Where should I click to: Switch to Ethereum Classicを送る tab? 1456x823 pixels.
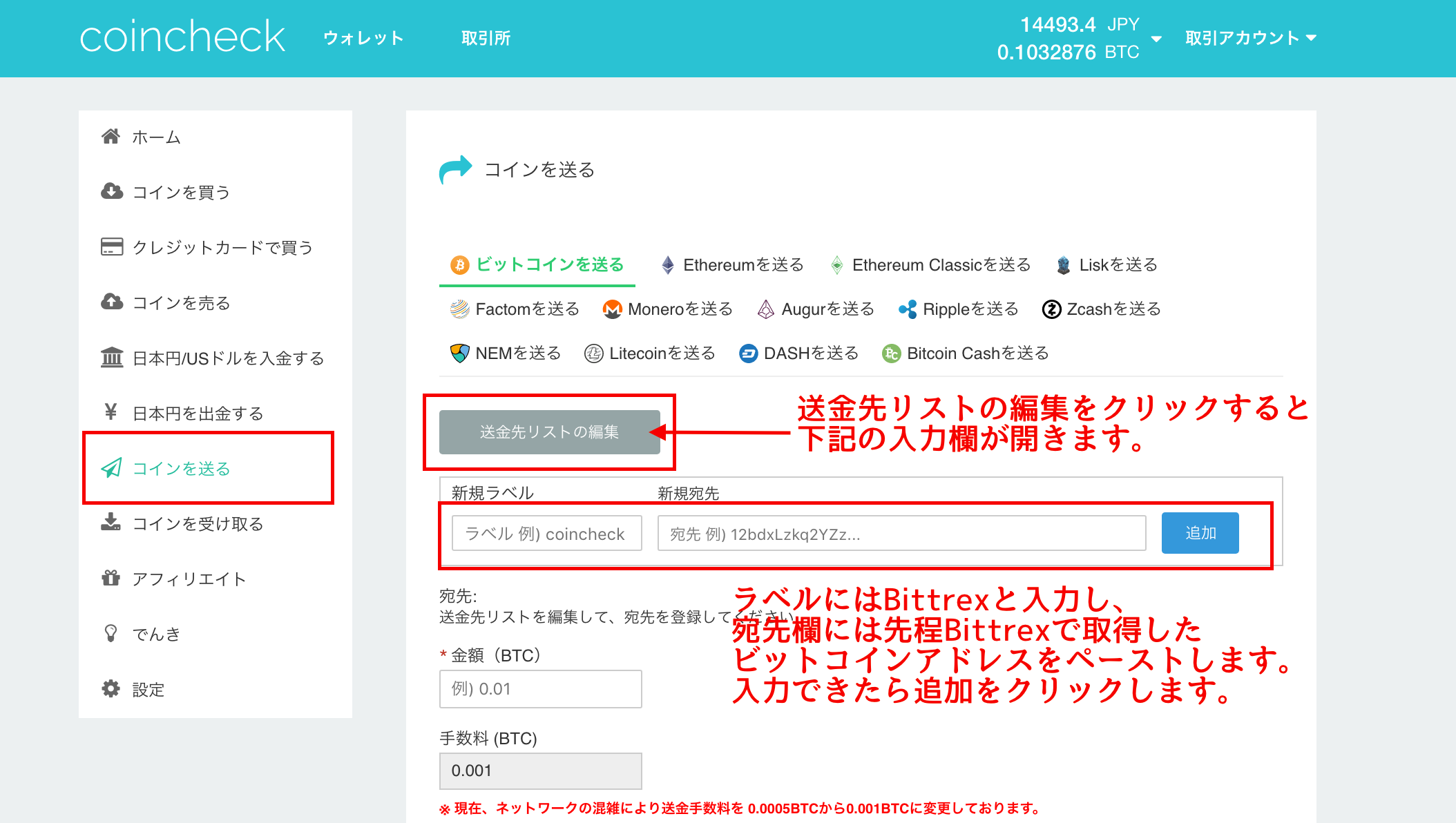pyautogui.click(x=941, y=264)
